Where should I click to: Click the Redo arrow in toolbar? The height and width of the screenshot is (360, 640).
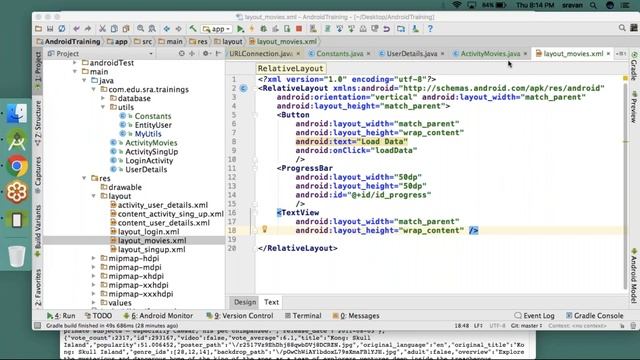[88, 29]
